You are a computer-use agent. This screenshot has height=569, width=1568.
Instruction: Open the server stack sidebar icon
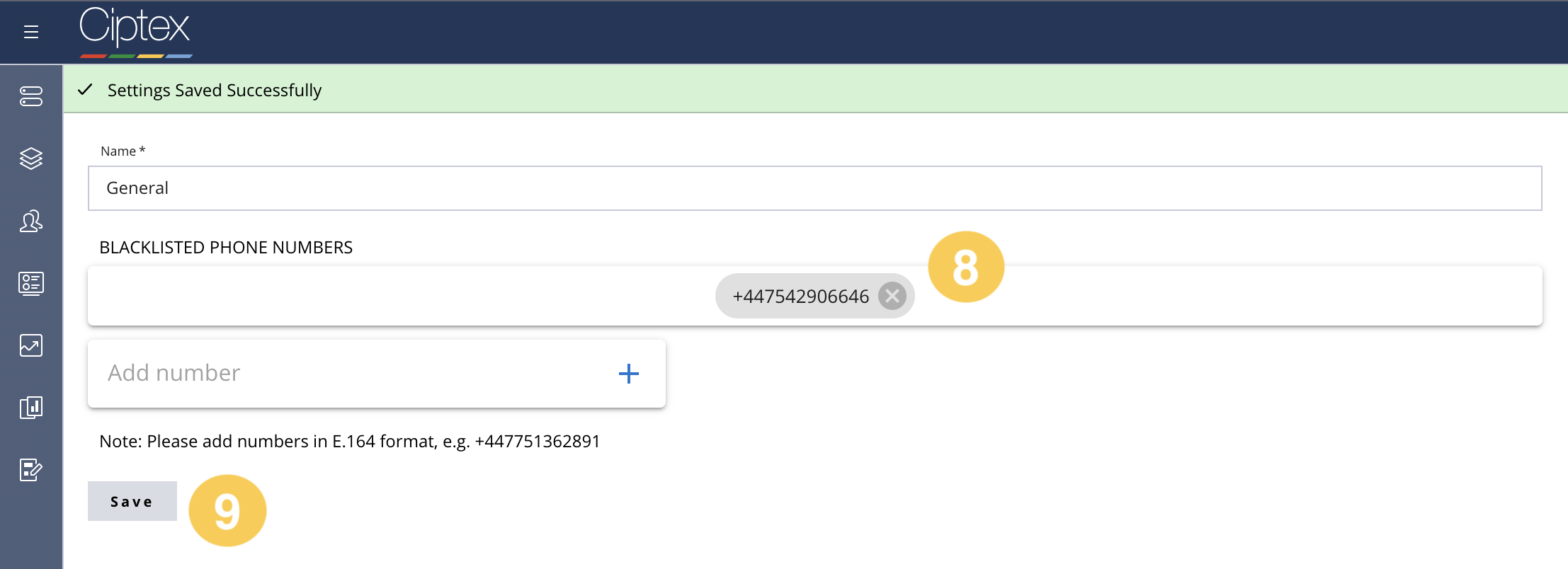tap(31, 96)
